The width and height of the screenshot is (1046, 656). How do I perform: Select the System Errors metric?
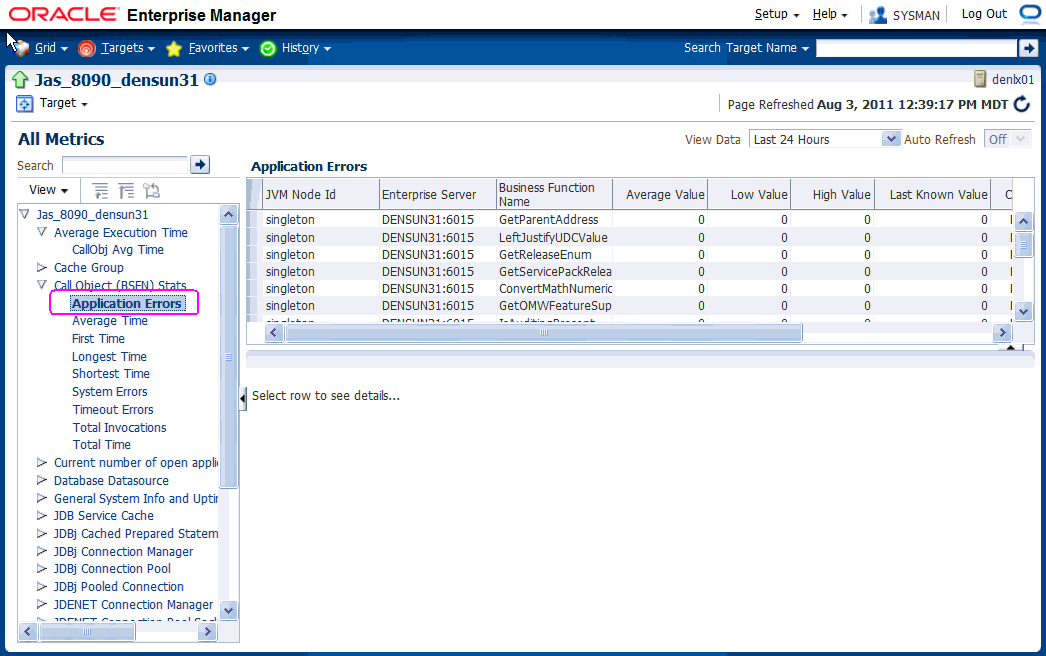[109, 392]
